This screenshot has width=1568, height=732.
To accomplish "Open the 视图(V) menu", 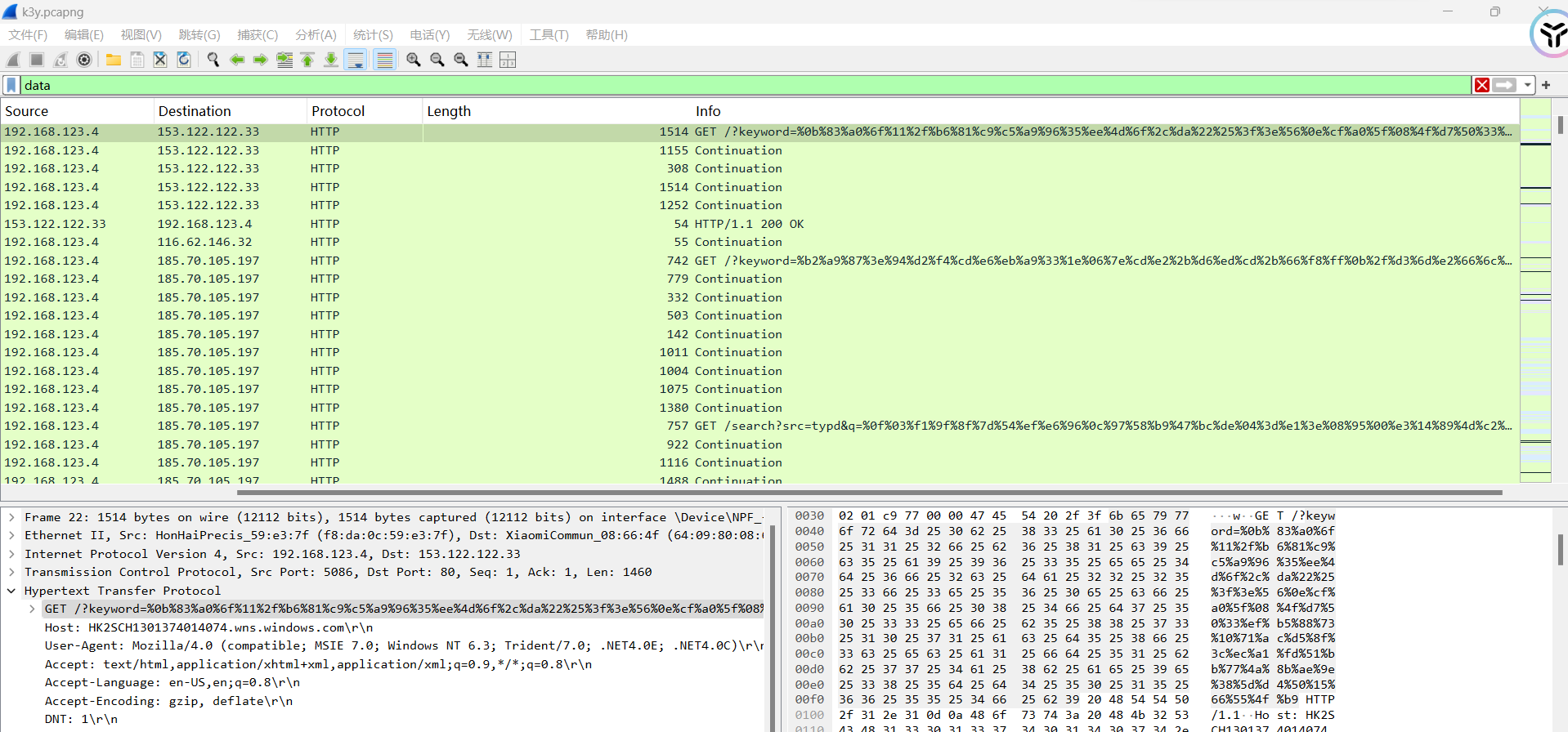I will pos(141,35).
